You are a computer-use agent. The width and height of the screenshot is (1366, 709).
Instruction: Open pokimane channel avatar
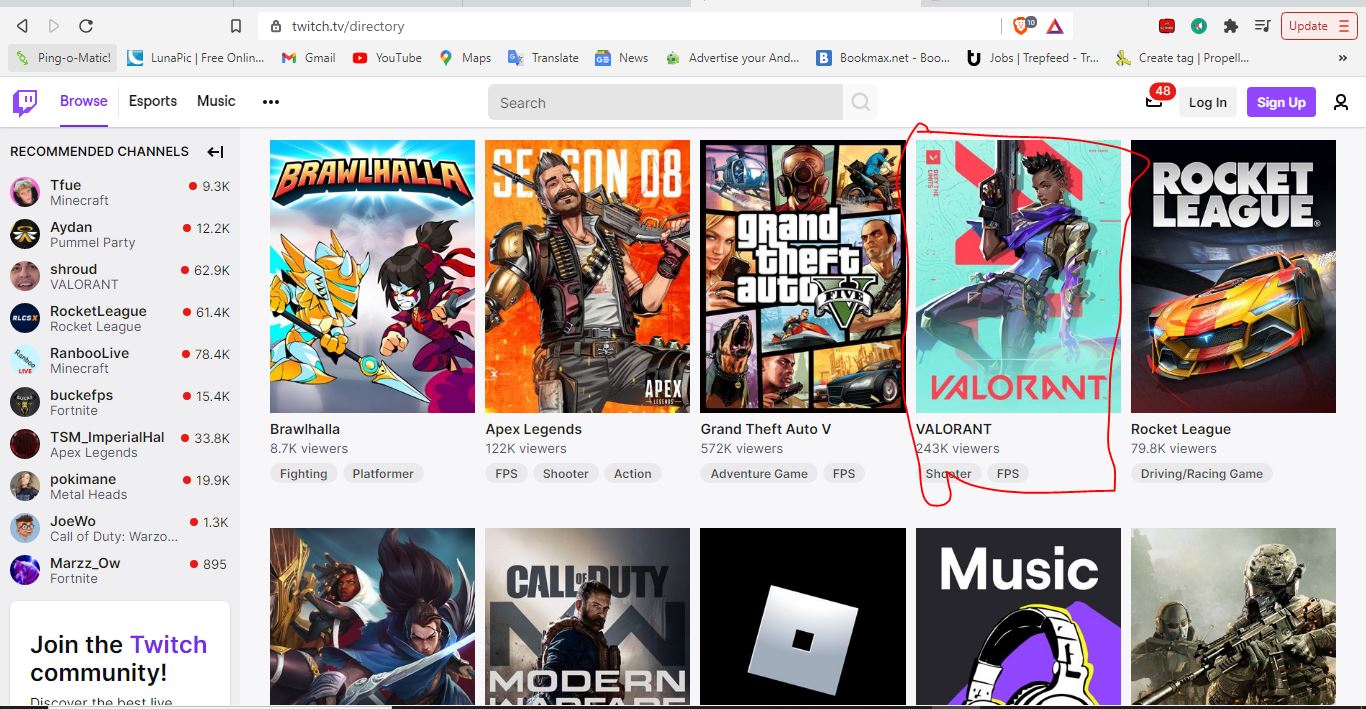pyautogui.click(x=25, y=486)
